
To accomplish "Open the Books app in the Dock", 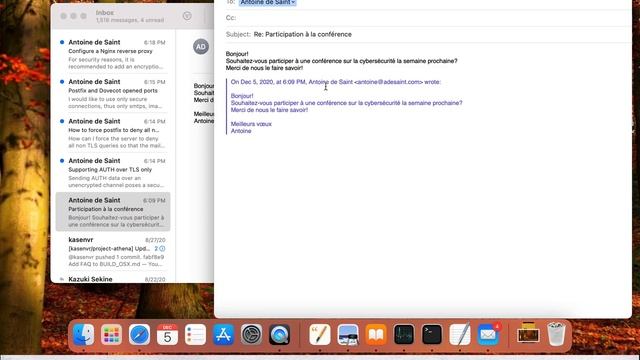I will click(376, 335).
